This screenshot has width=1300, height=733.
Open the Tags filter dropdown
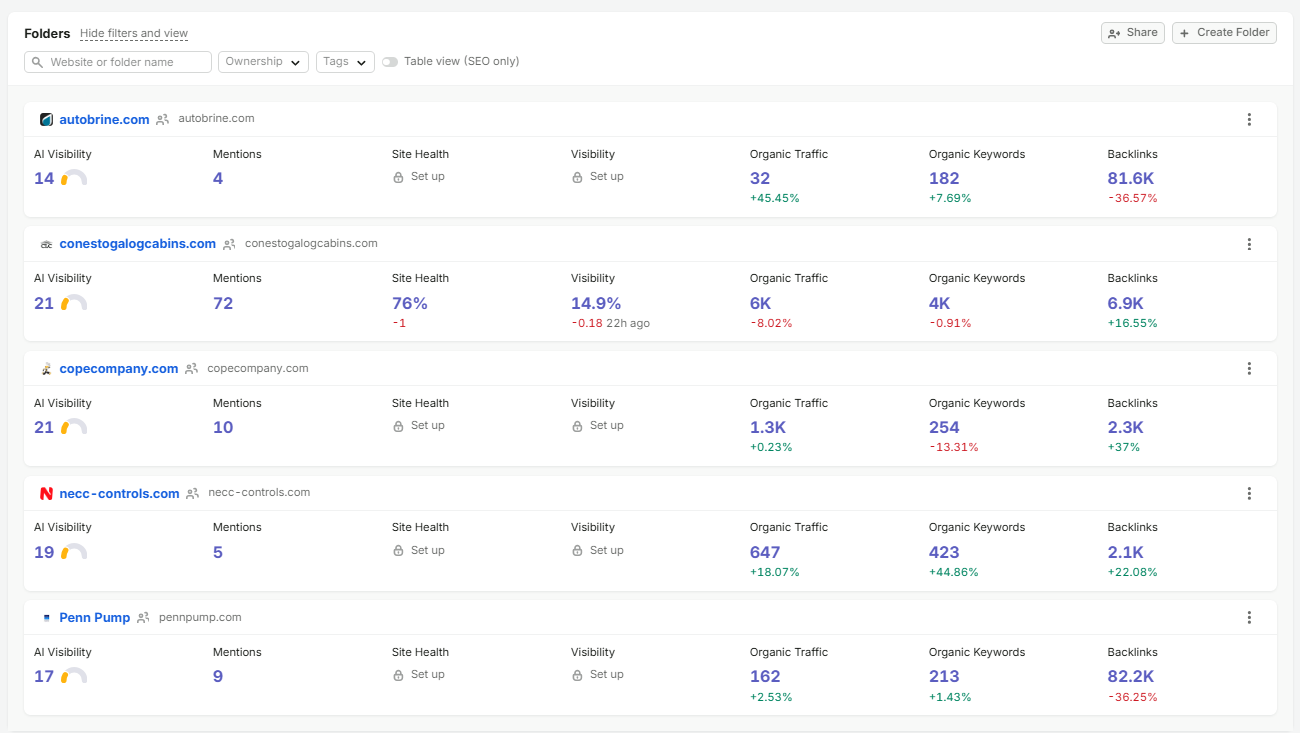pyautogui.click(x=345, y=62)
